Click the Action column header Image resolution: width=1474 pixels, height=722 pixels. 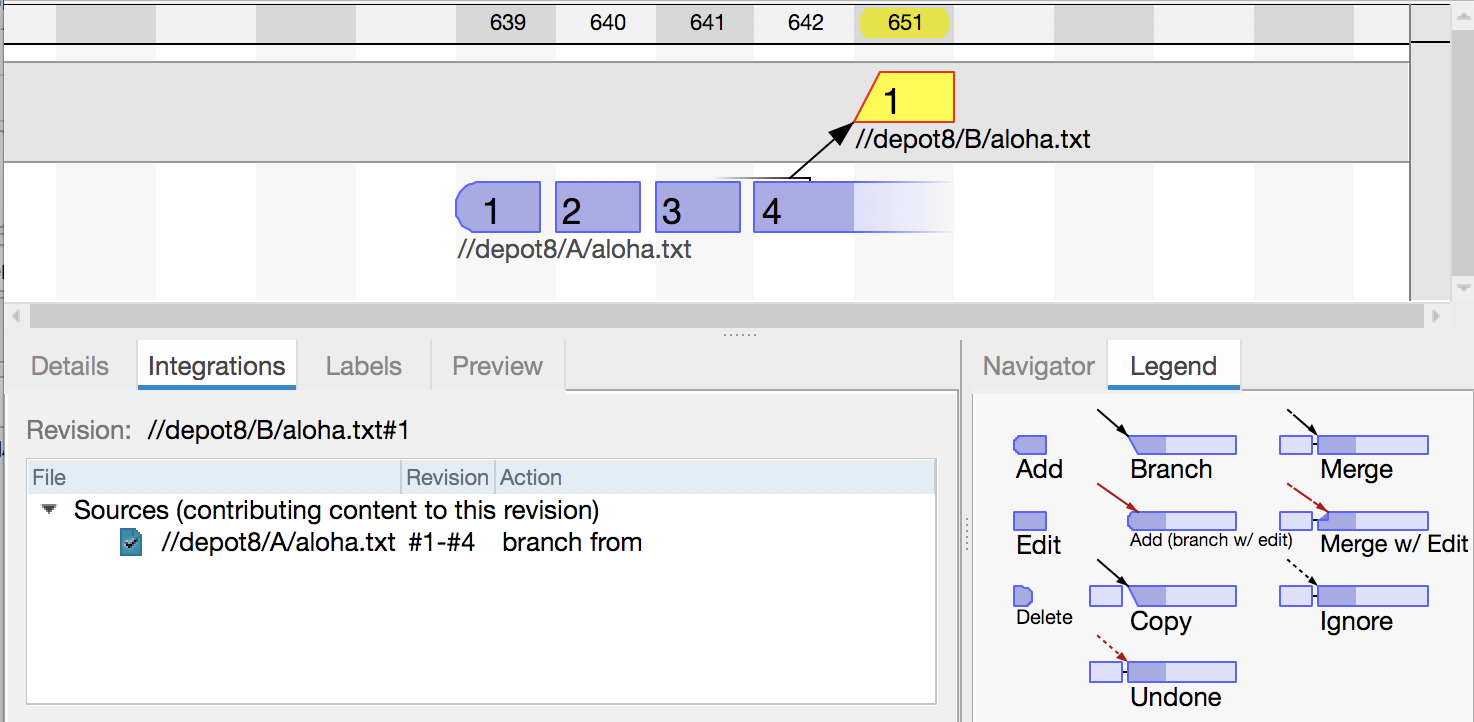click(531, 477)
